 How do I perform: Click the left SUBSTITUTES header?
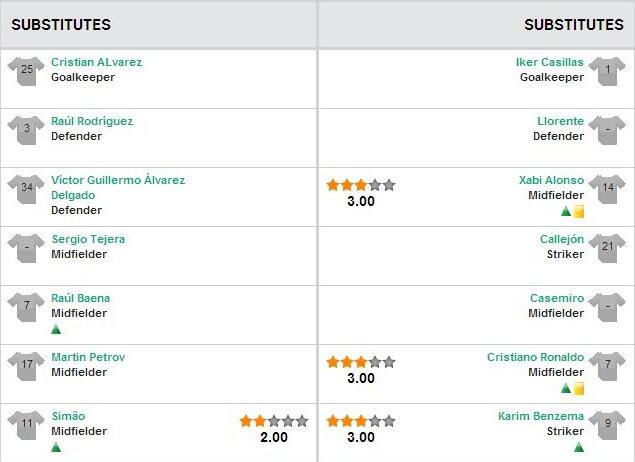coord(61,24)
